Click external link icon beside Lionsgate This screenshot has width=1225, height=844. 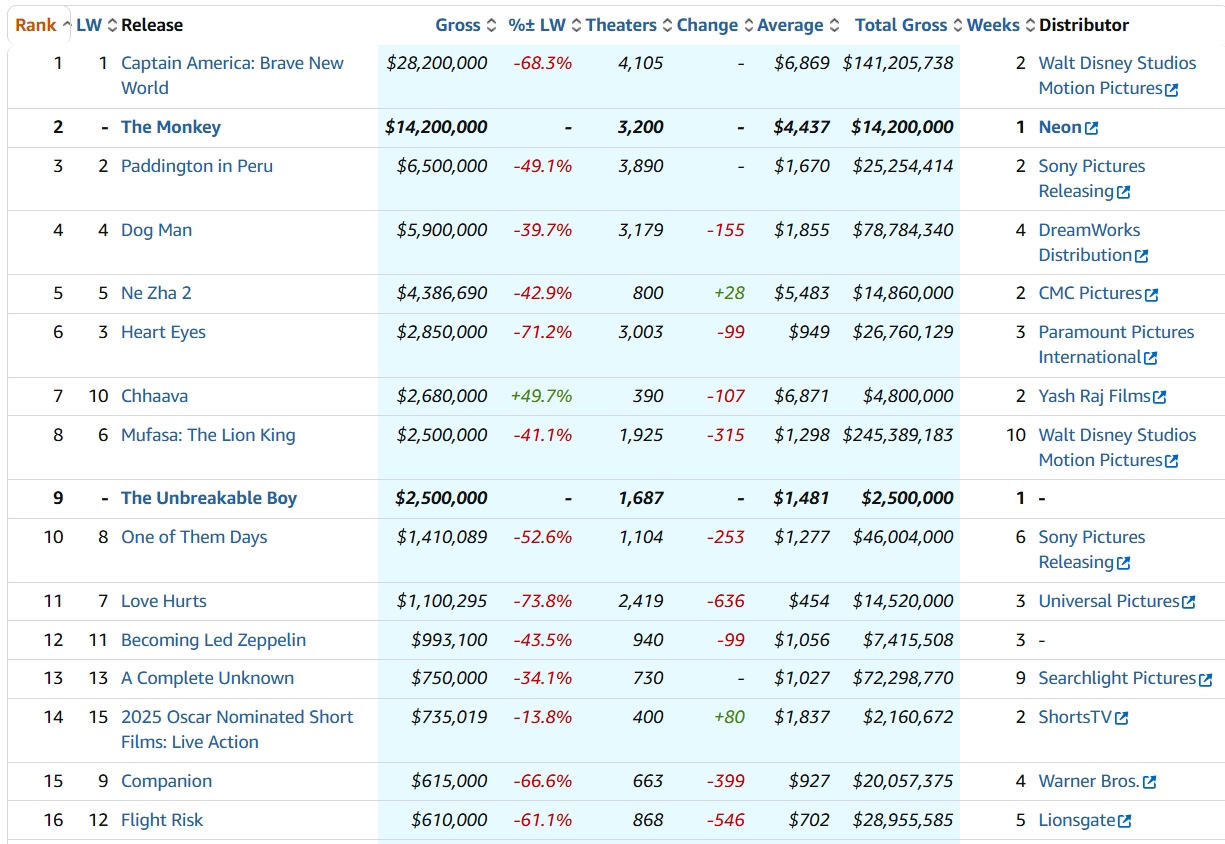click(1125, 821)
